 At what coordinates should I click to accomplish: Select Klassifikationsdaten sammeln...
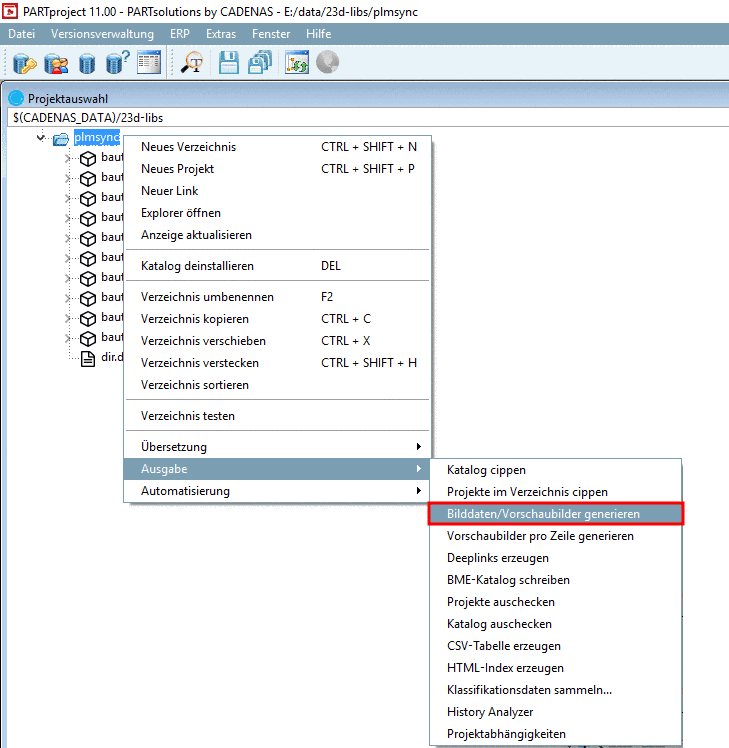click(556, 689)
